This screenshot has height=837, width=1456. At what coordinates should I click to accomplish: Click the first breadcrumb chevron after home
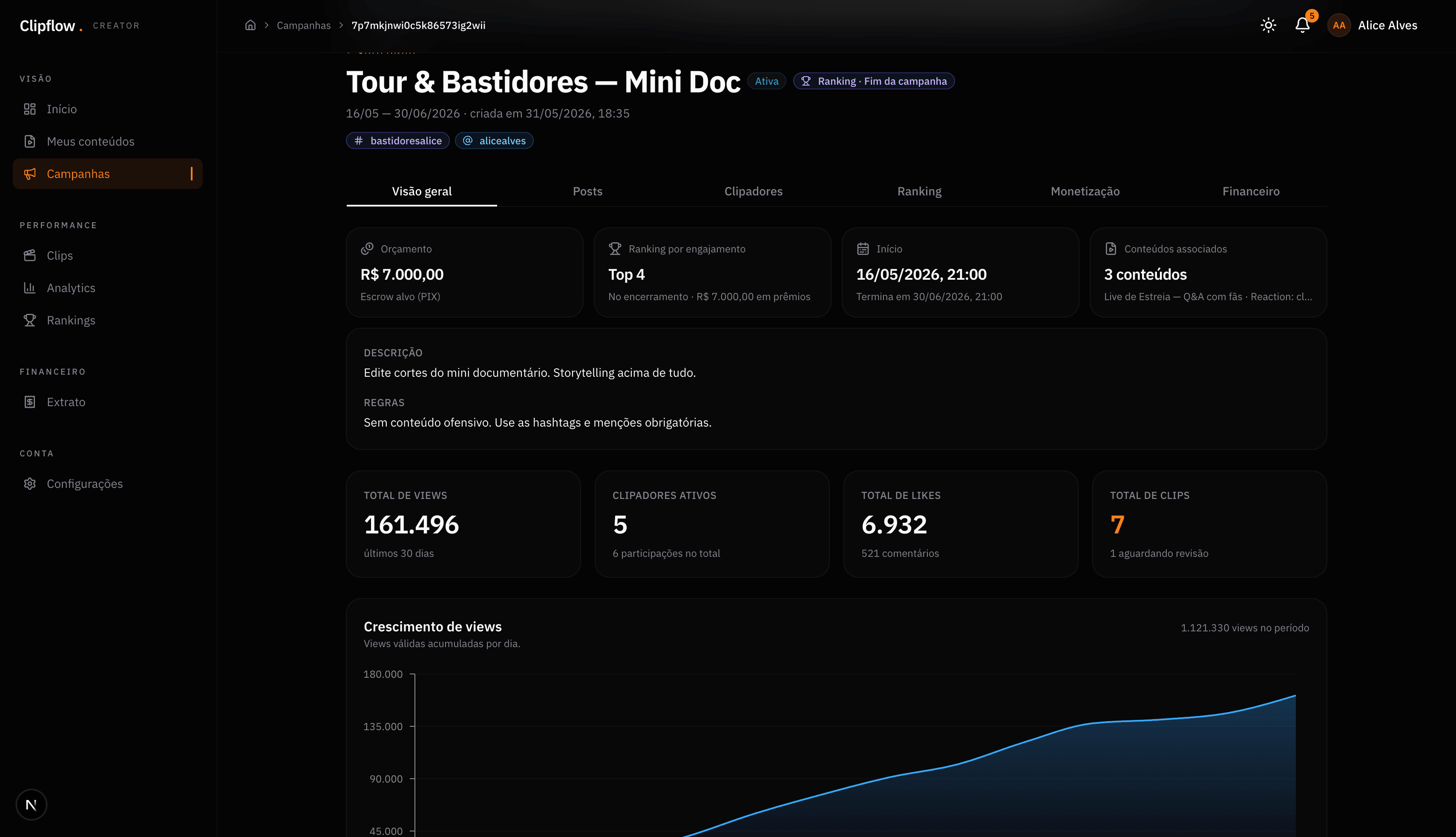pos(267,25)
